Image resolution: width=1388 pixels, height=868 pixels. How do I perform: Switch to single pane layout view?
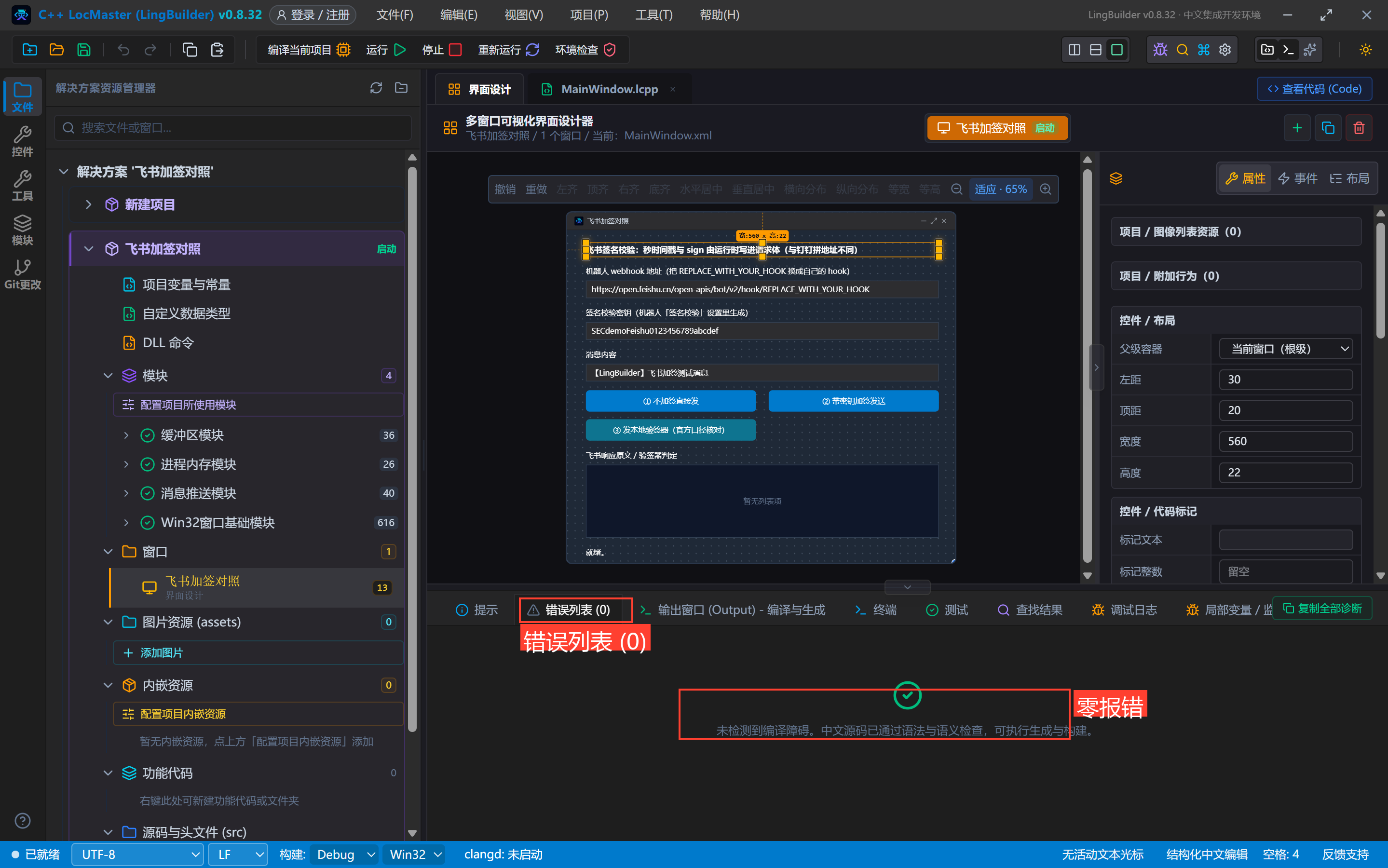1117,50
